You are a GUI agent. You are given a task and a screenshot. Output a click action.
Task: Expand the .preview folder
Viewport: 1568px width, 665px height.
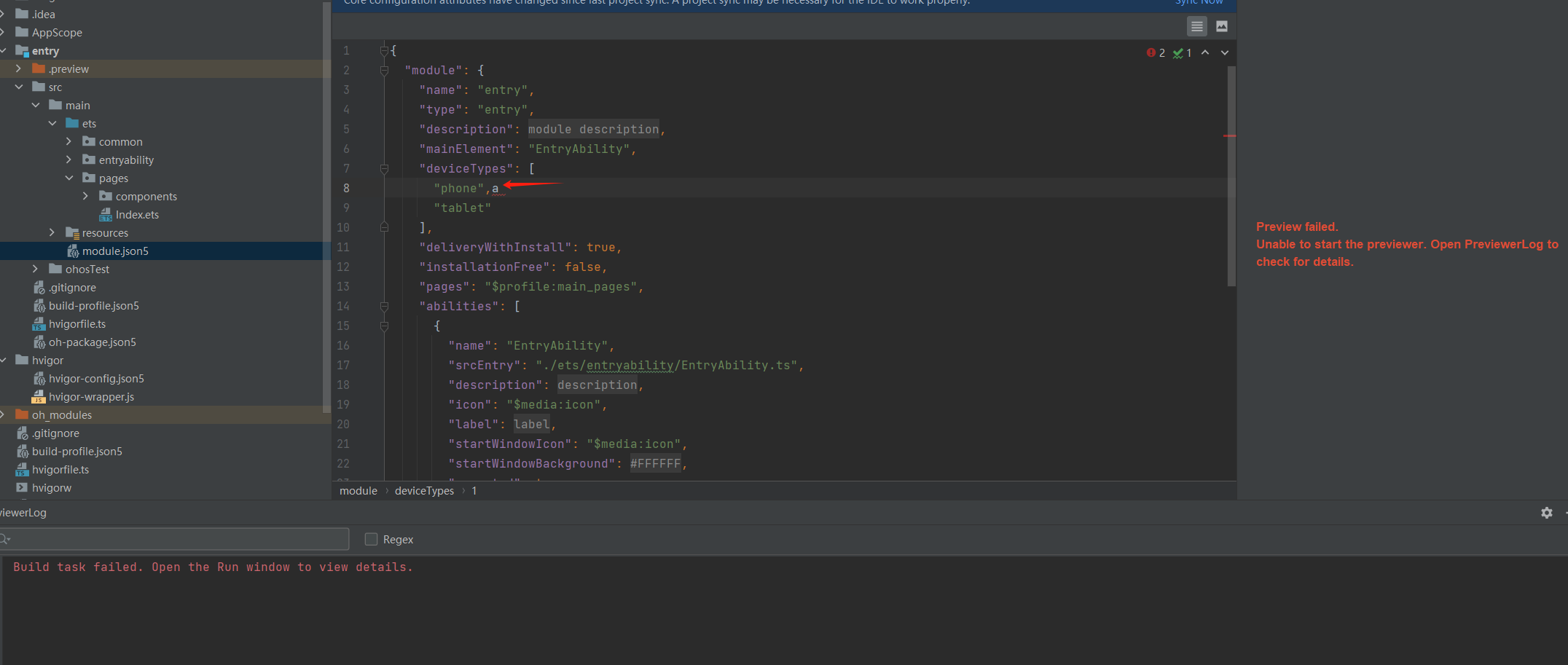tap(19, 68)
